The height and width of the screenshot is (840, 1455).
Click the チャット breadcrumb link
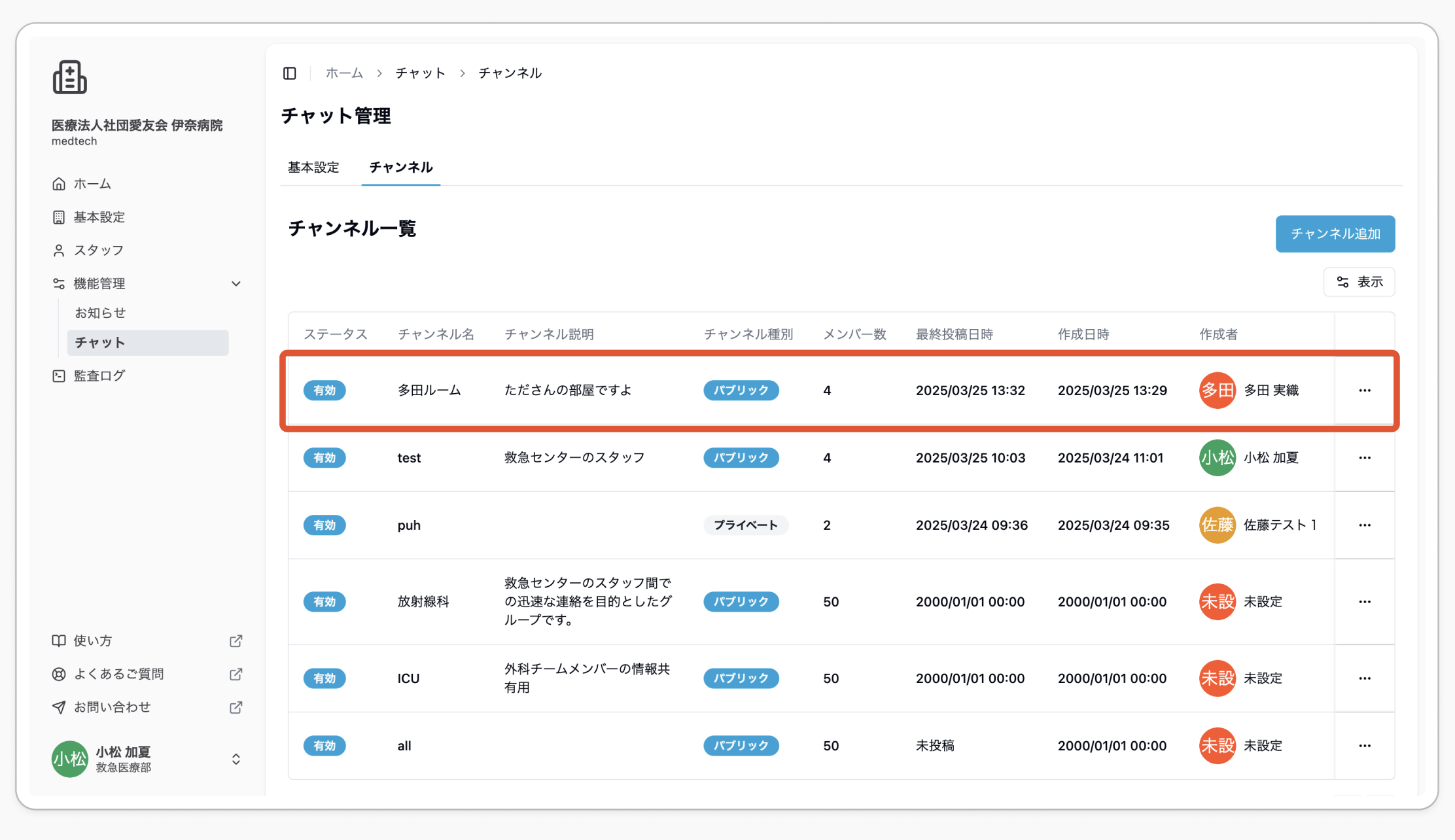pos(421,73)
